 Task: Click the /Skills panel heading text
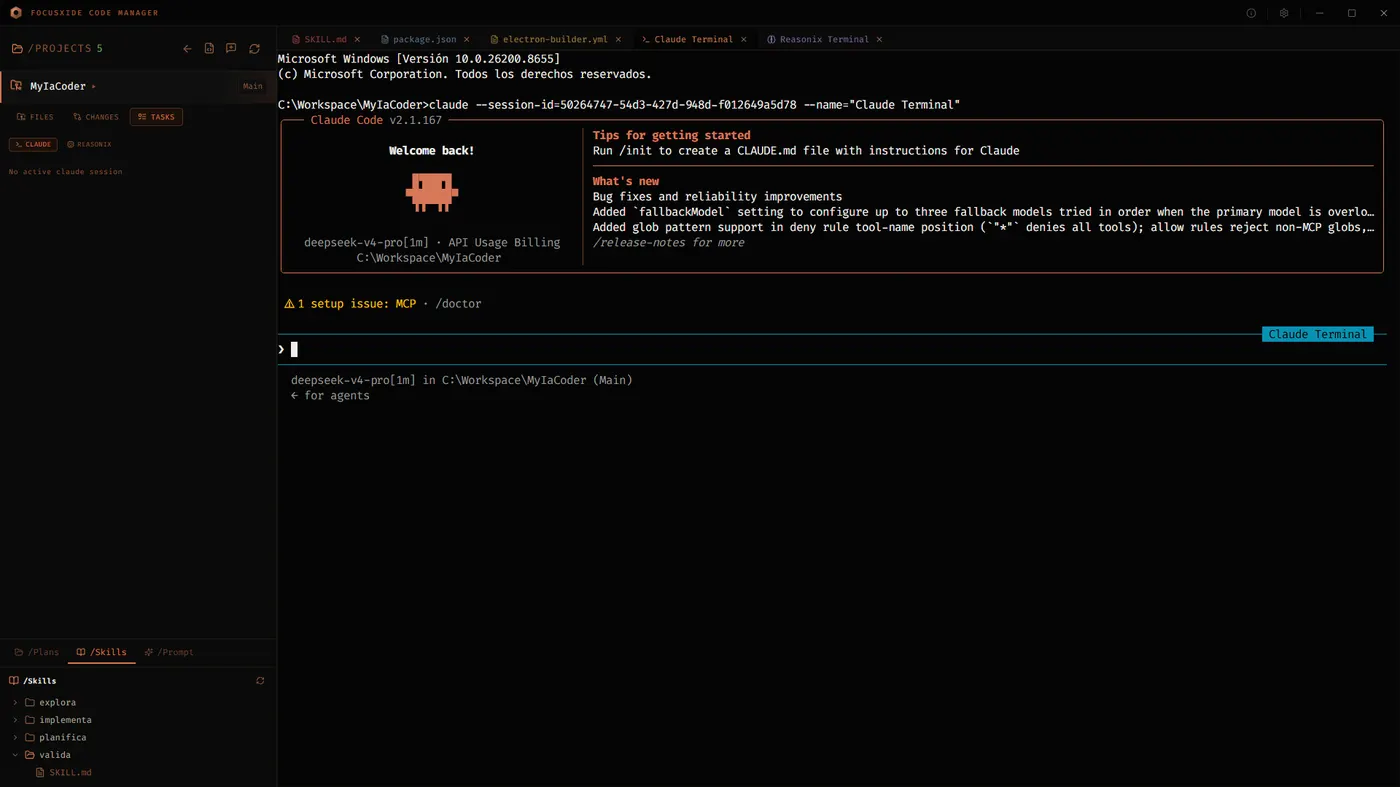[40, 681]
